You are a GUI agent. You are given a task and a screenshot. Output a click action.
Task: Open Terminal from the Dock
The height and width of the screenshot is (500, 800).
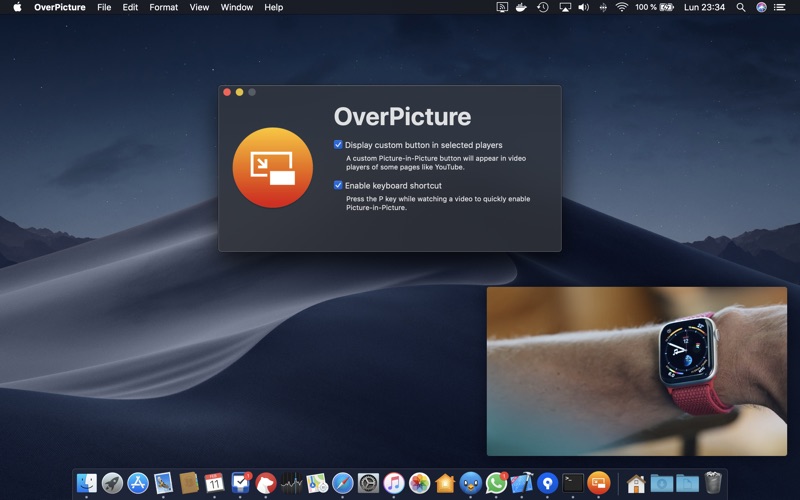coord(573,483)
